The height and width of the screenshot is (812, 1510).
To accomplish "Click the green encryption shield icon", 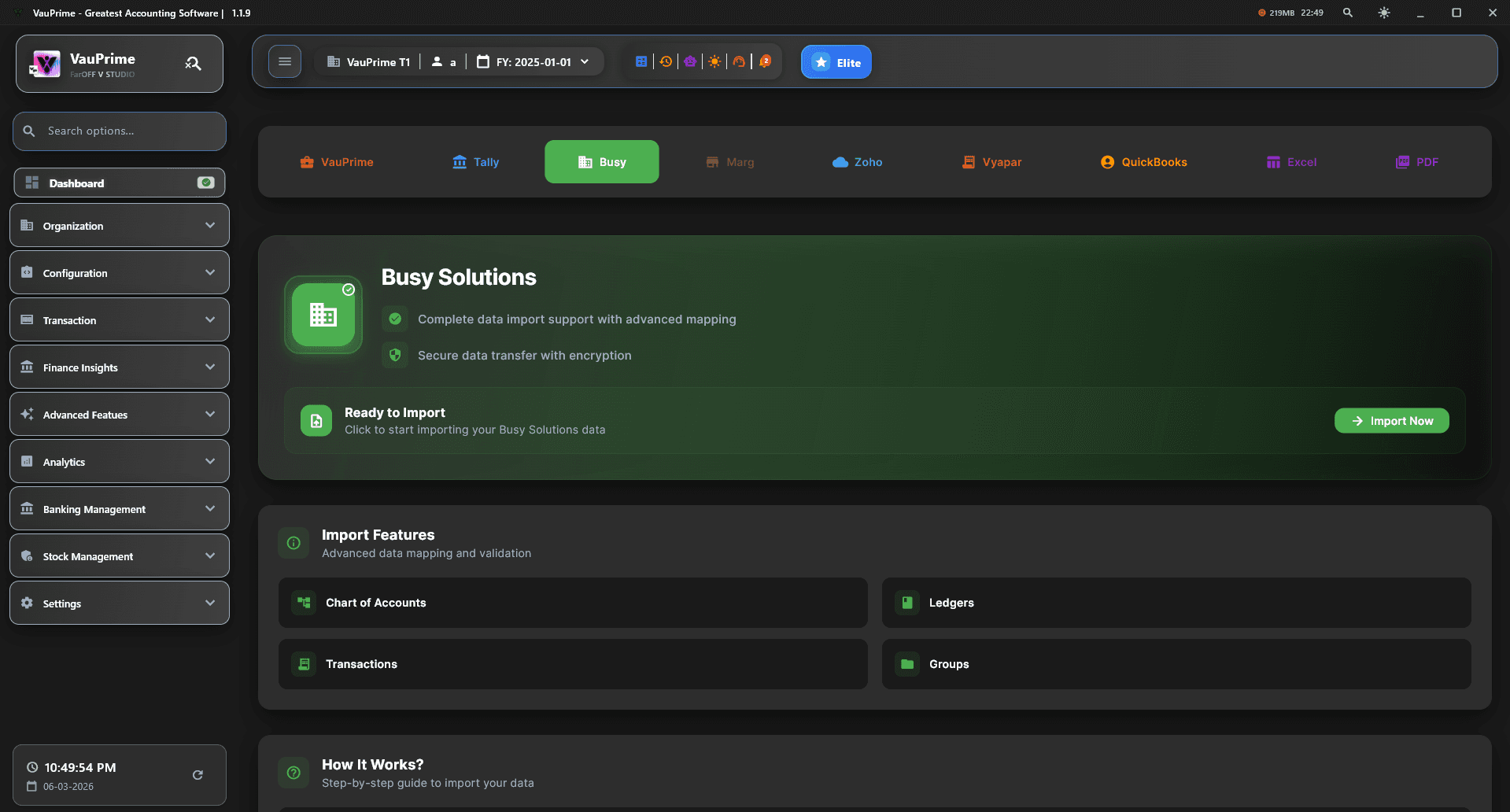I will point(395,355).
